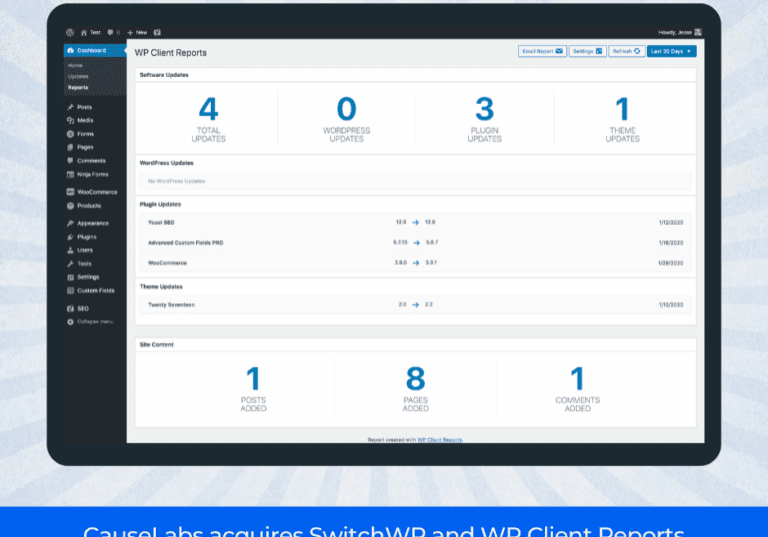Image resolution: width=768 pixels, height=537 pixels.
Task: Click the Posts pushpin icon in sidebar
Action: [x=71, y=107]
